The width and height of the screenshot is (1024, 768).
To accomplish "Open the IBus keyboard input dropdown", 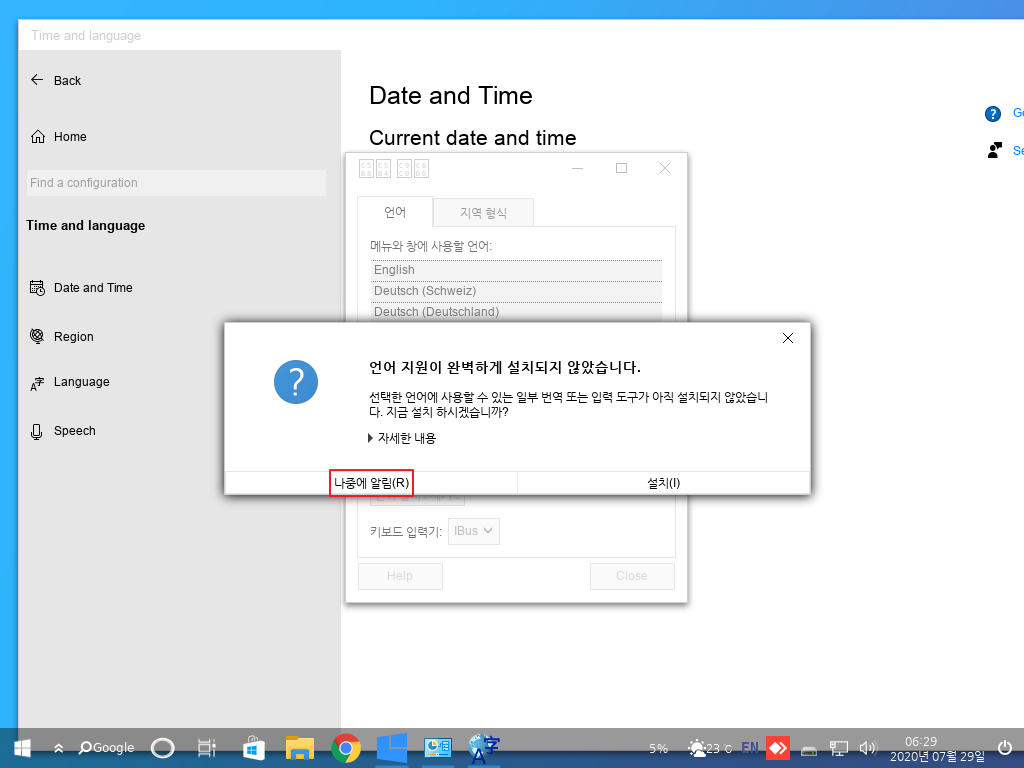I will (473, 531).
